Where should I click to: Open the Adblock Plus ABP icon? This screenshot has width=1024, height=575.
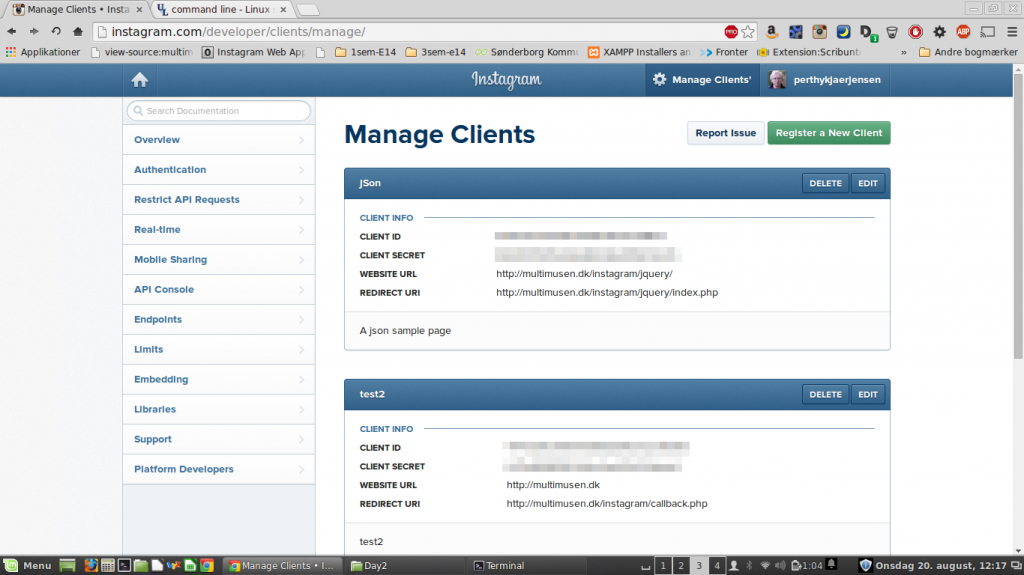963,31
